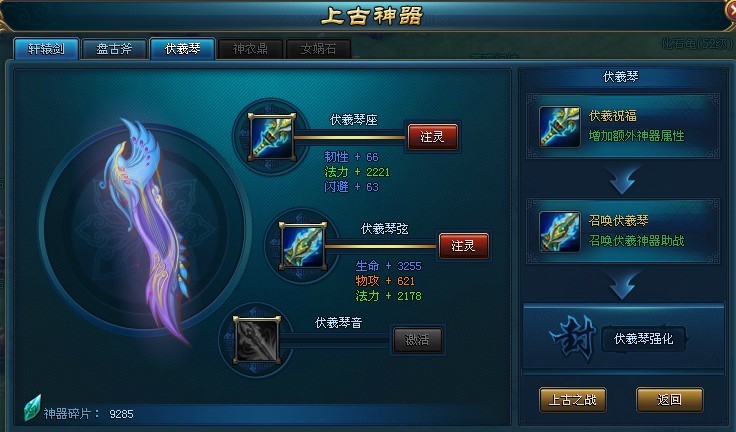Click 注灵 button for 伏羲琴弦
Viewport: 736px width, 432px height.
point(463,246)
